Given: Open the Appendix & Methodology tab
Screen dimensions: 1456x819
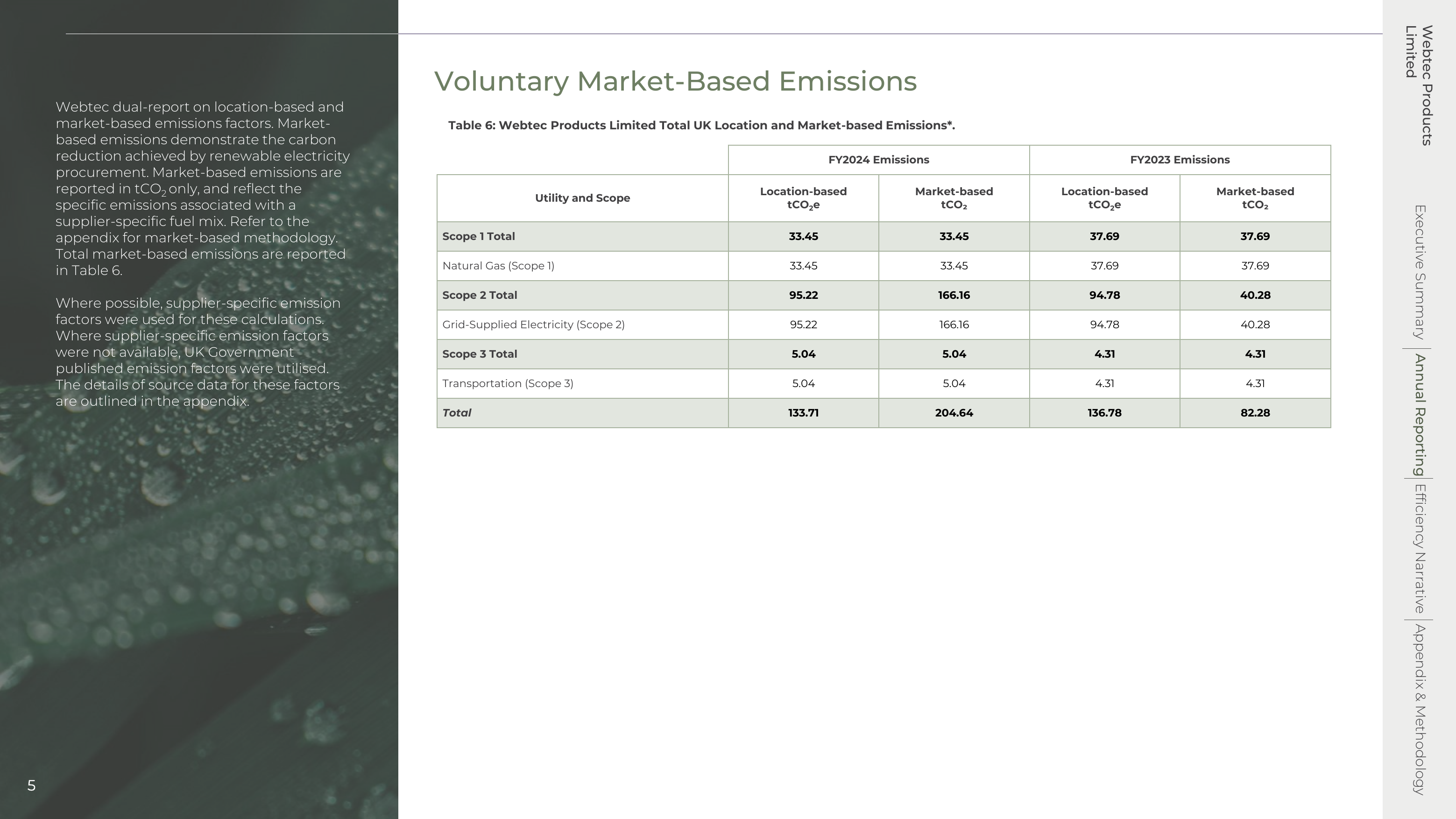Looking at the screenshot, I should [1419, 709].
